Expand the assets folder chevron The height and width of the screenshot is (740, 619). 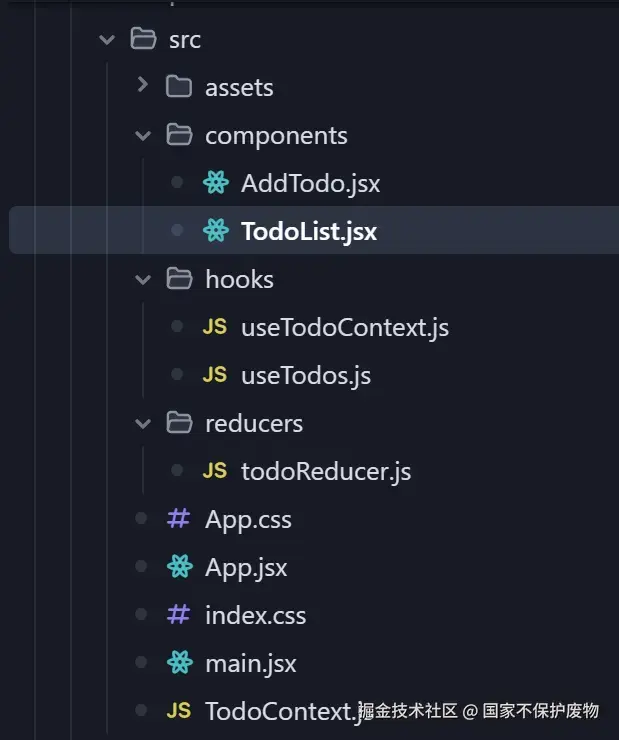point(143,87)
